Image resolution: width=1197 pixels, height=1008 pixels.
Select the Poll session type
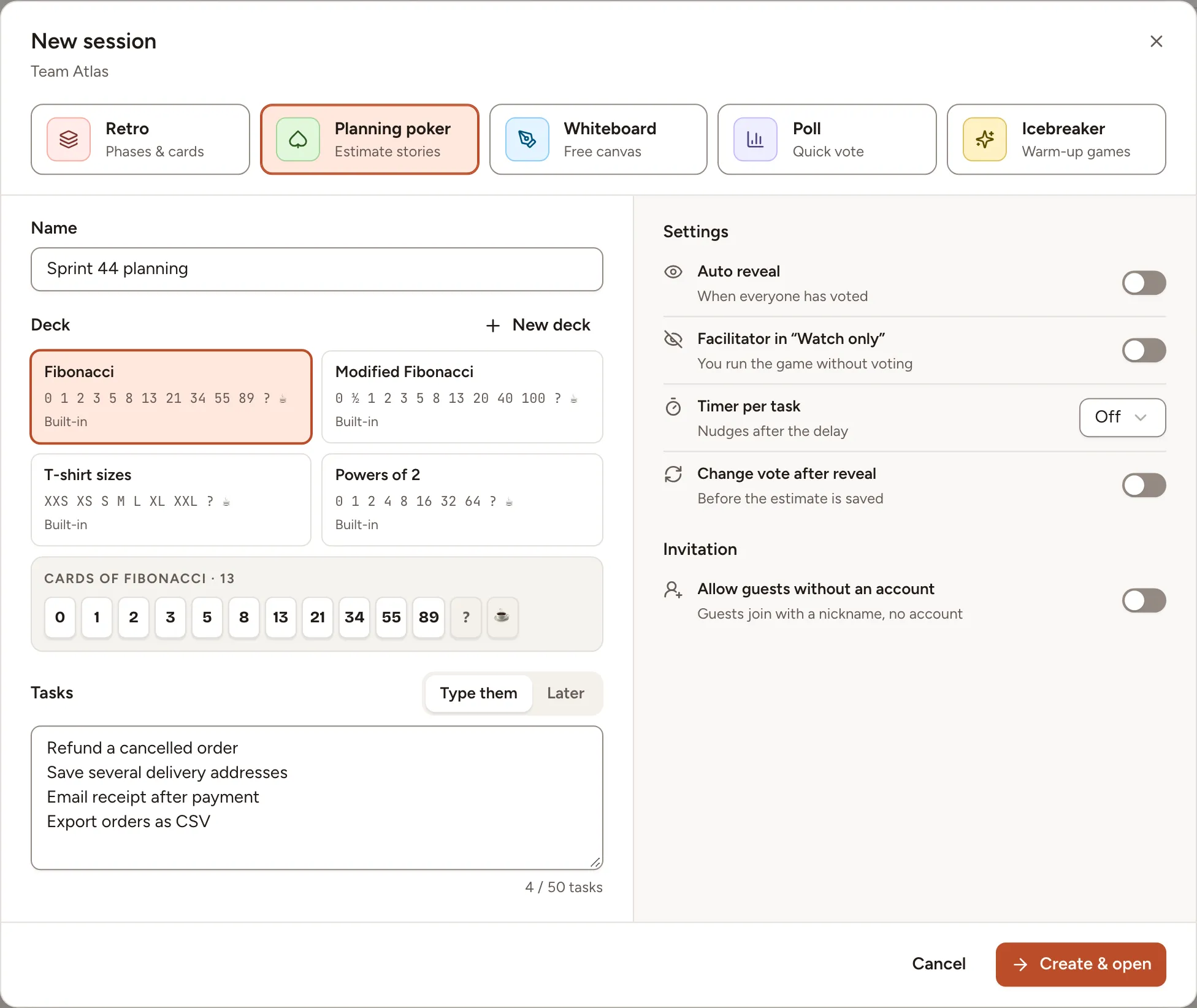point(827,140)
